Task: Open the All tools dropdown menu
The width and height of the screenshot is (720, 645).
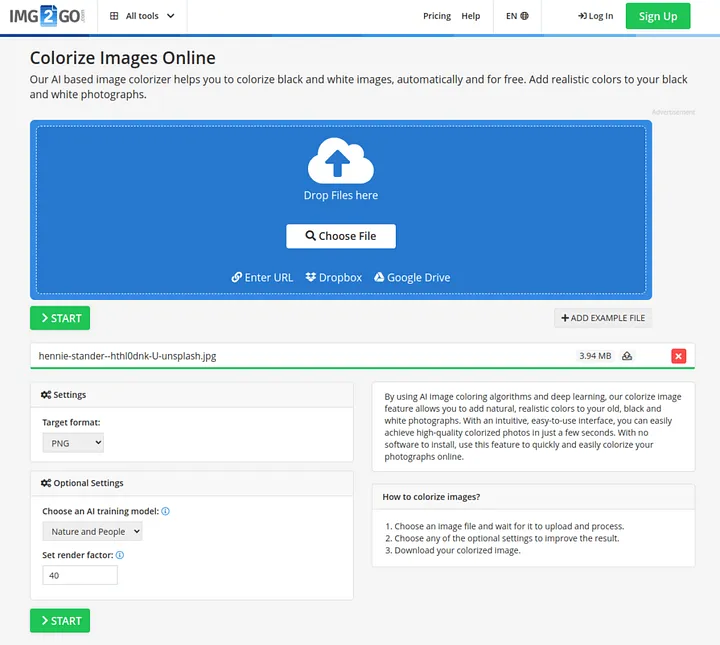Action: coord(142,16)
